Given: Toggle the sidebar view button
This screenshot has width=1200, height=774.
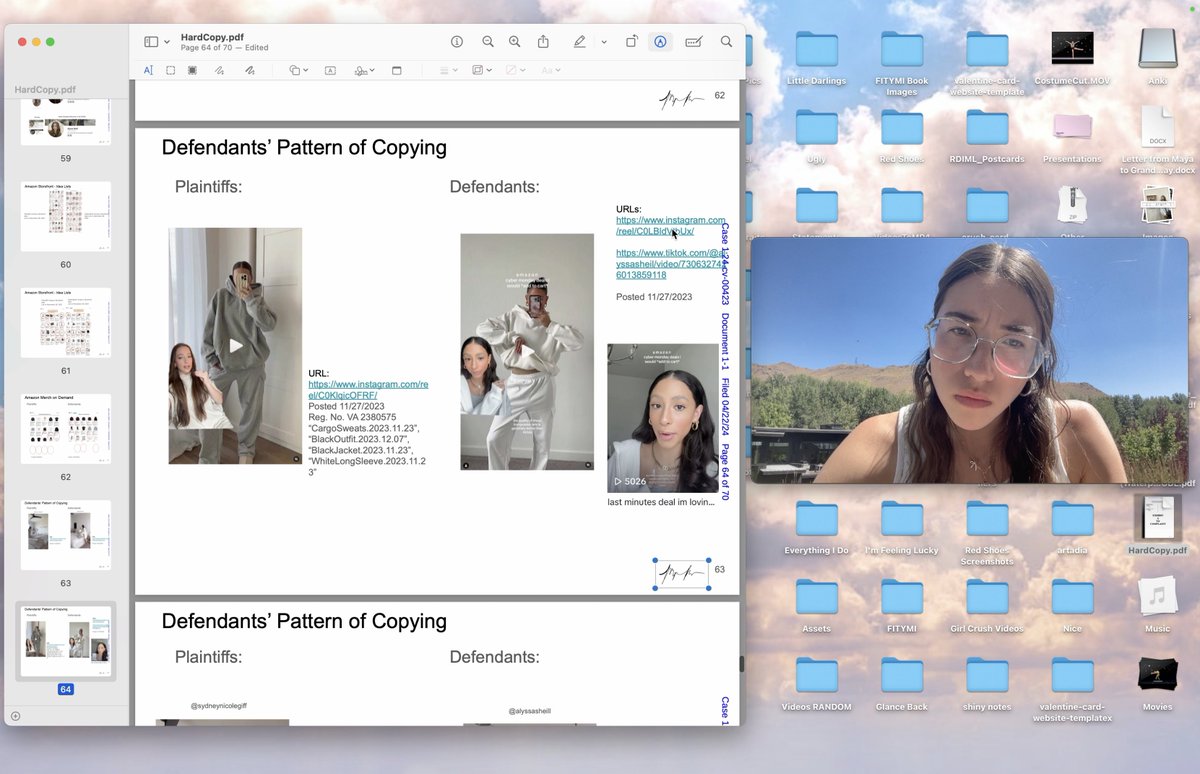Looking at the screenshot, I should 151,42.
